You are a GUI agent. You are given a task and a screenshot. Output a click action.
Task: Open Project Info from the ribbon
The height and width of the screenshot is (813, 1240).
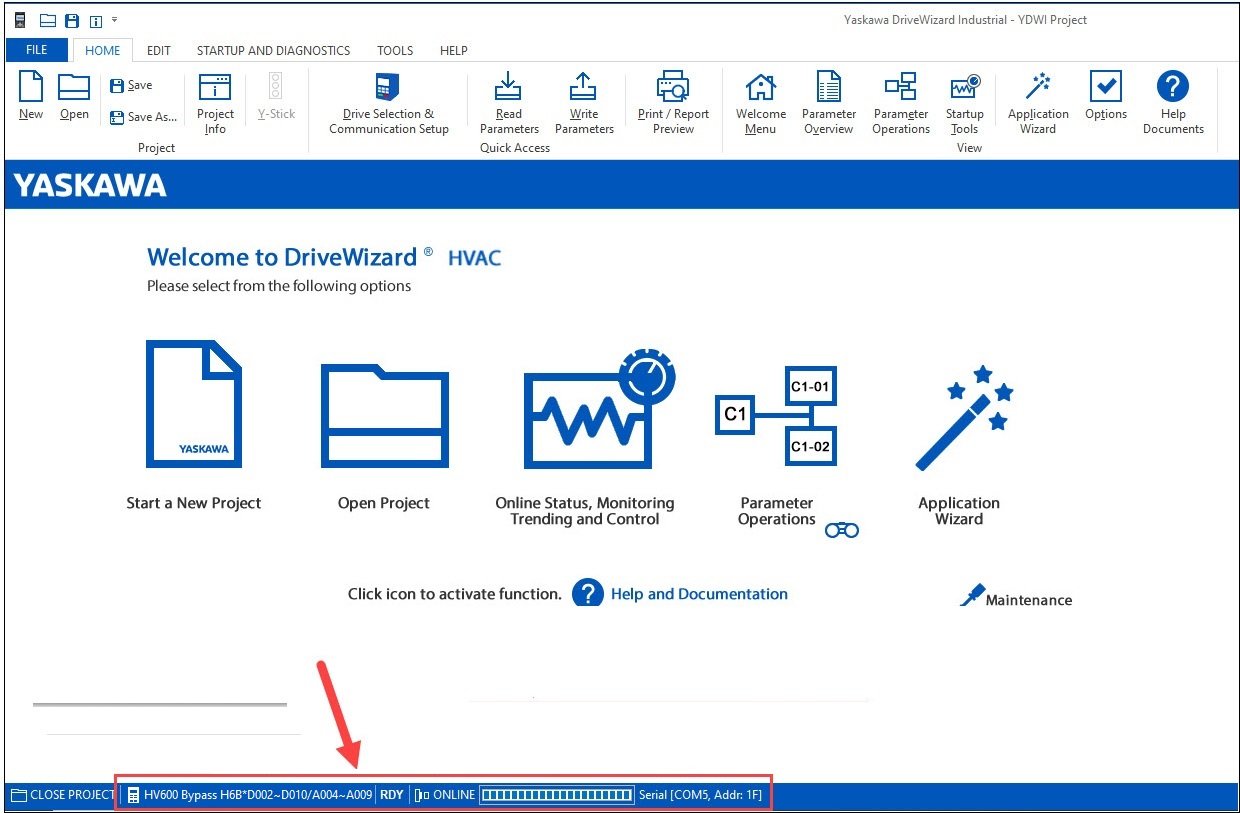pos(215,103)
